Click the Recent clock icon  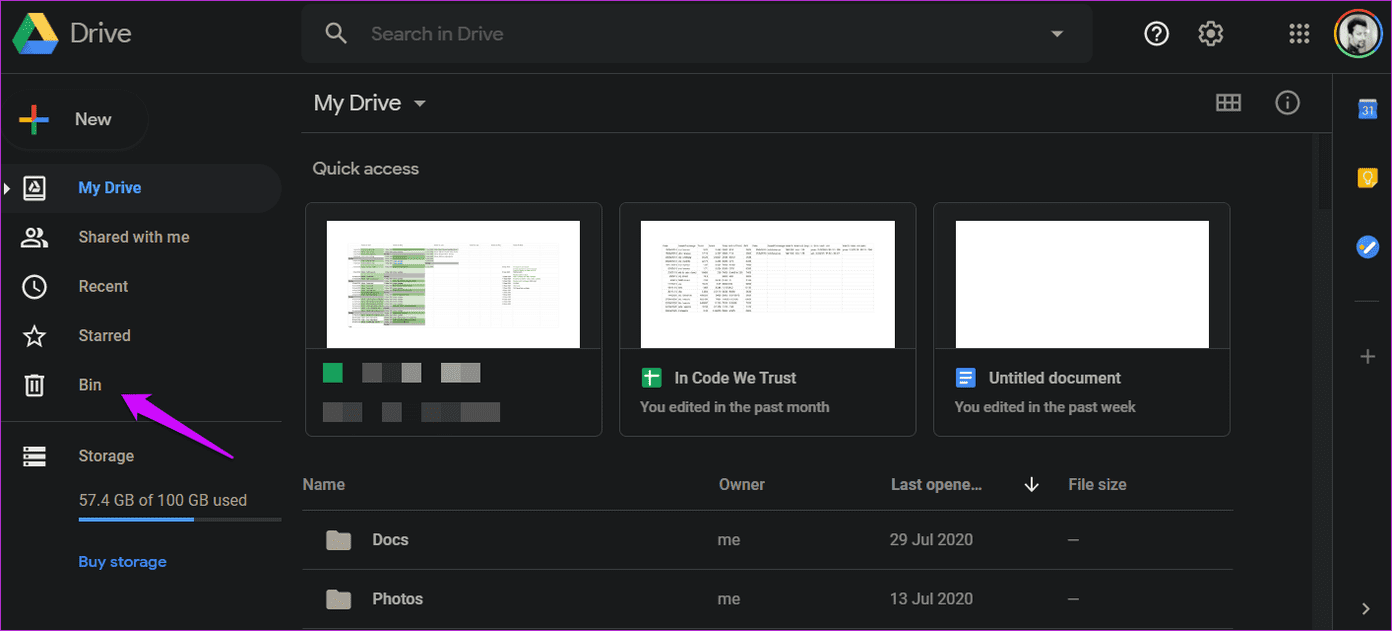pyautogui.click(x=35, y=286)
